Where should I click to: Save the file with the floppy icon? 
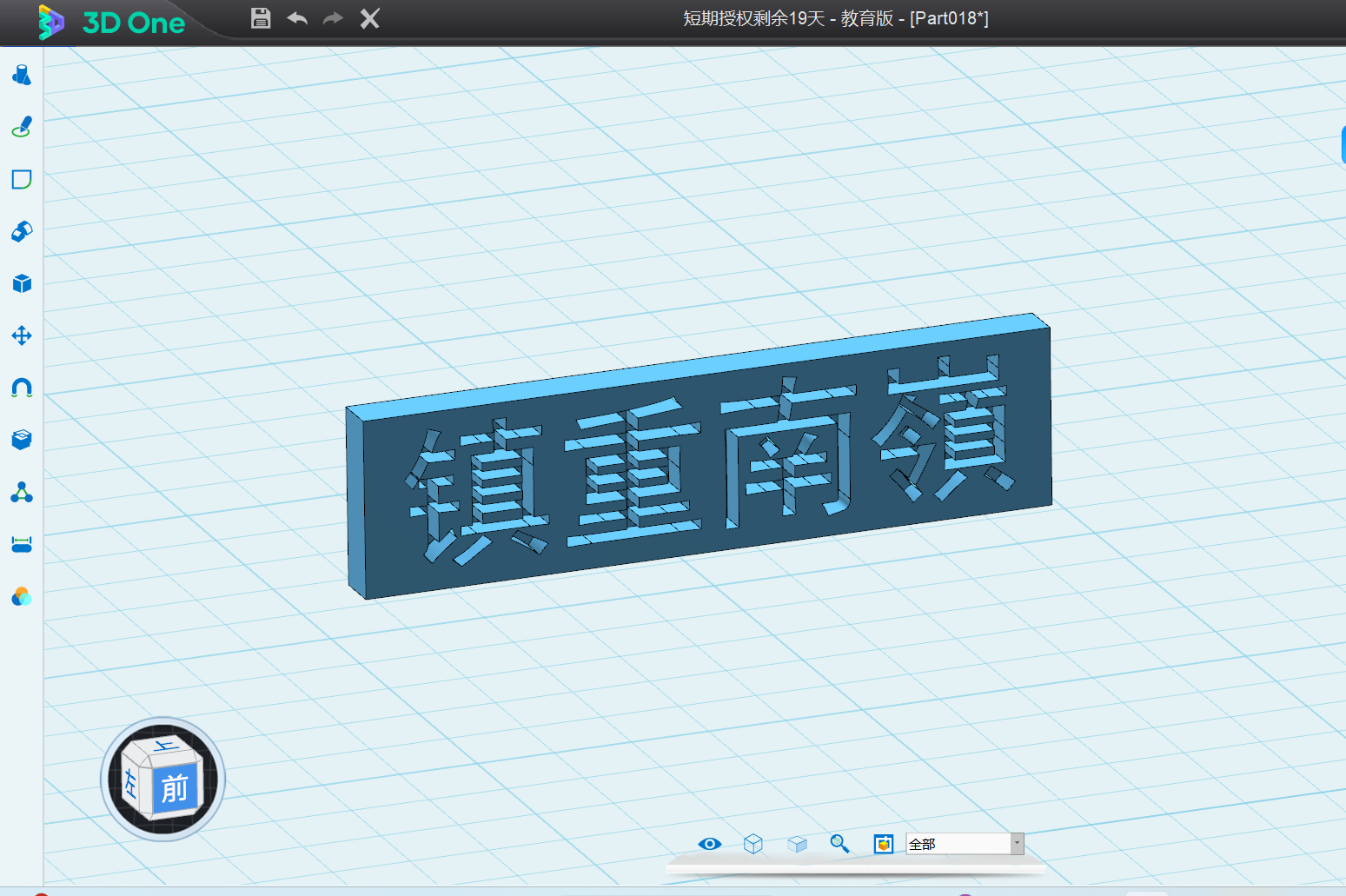click(x=261, y=18)
